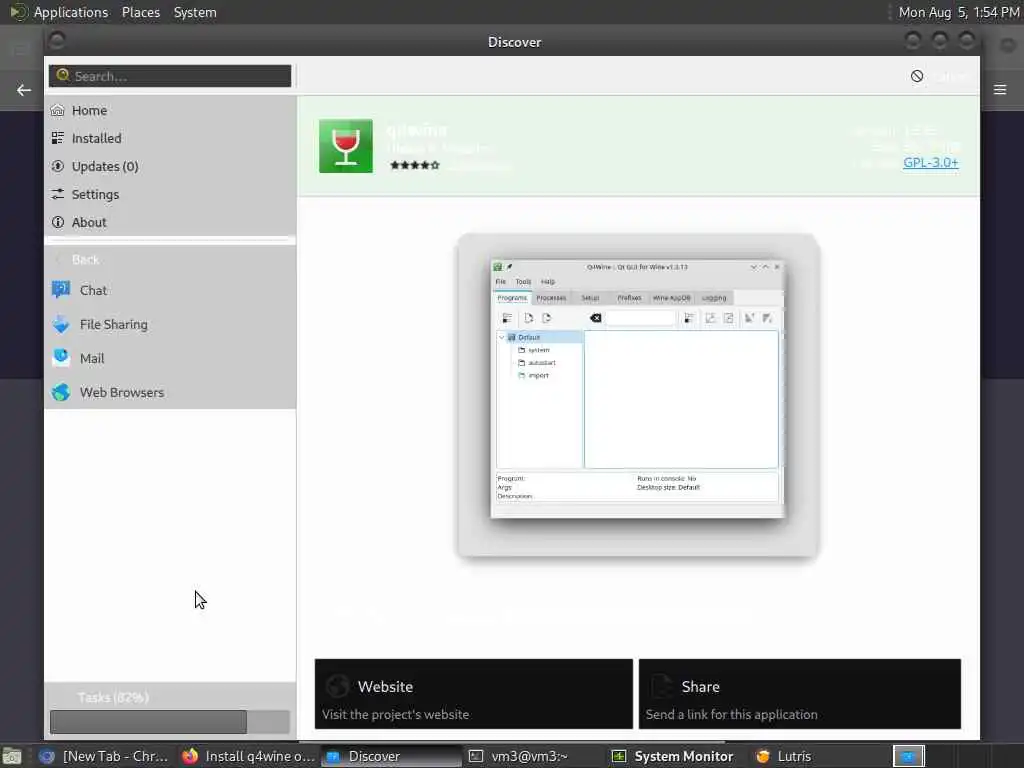The height and width of the screenshot is (768, 1024).
Task: Select the Discover taskbar entry
Action: (x=391, y=756)
